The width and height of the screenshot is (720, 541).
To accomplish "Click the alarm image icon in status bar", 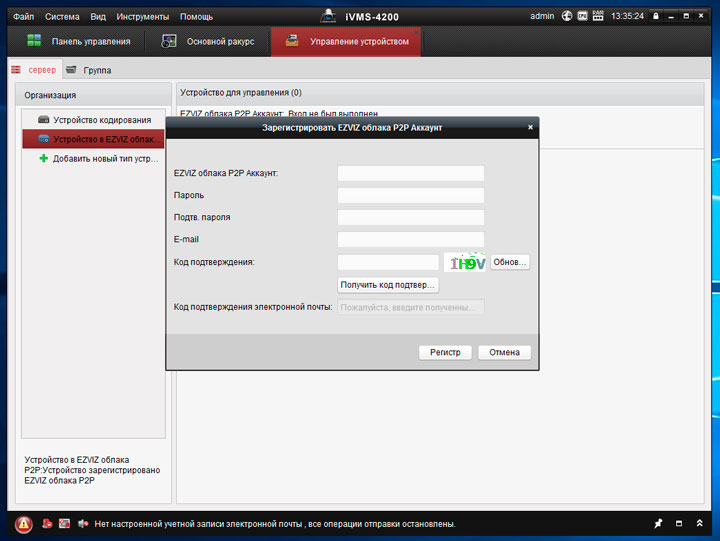I will (64, 524).
